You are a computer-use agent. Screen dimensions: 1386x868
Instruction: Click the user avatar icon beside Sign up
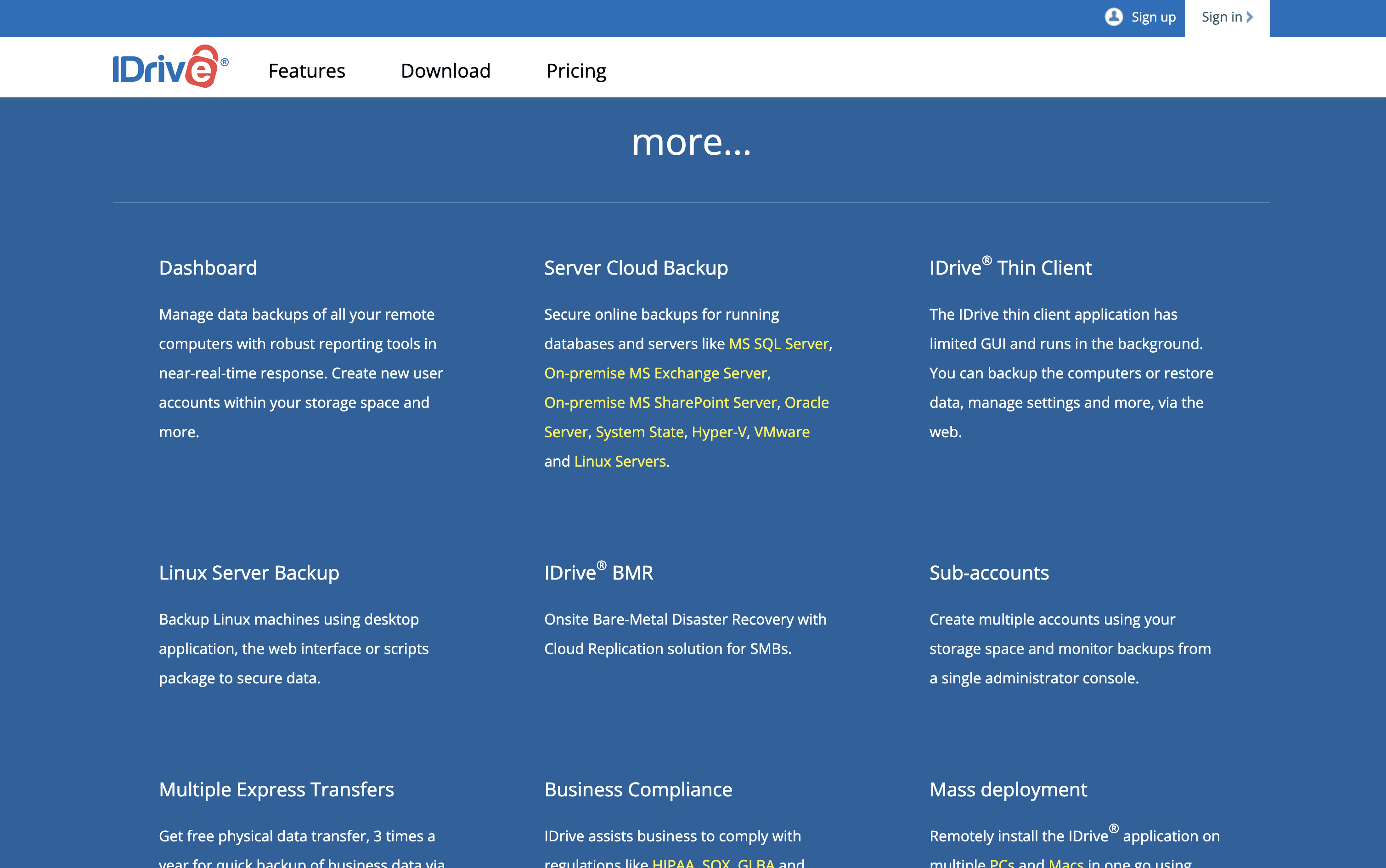(x=1113, y=17)
